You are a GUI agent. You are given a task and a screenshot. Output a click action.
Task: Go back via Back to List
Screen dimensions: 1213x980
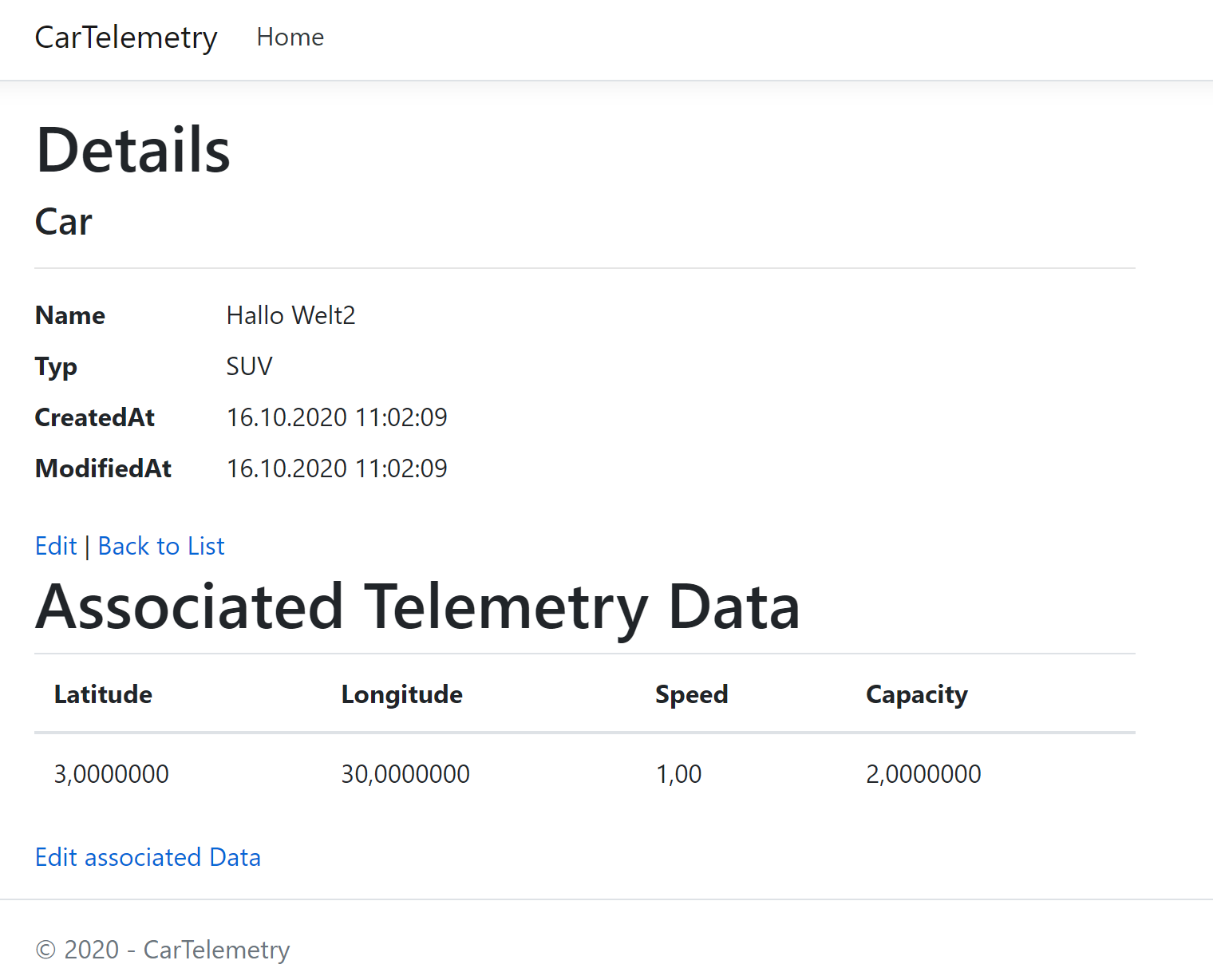(x=161, y=546)
